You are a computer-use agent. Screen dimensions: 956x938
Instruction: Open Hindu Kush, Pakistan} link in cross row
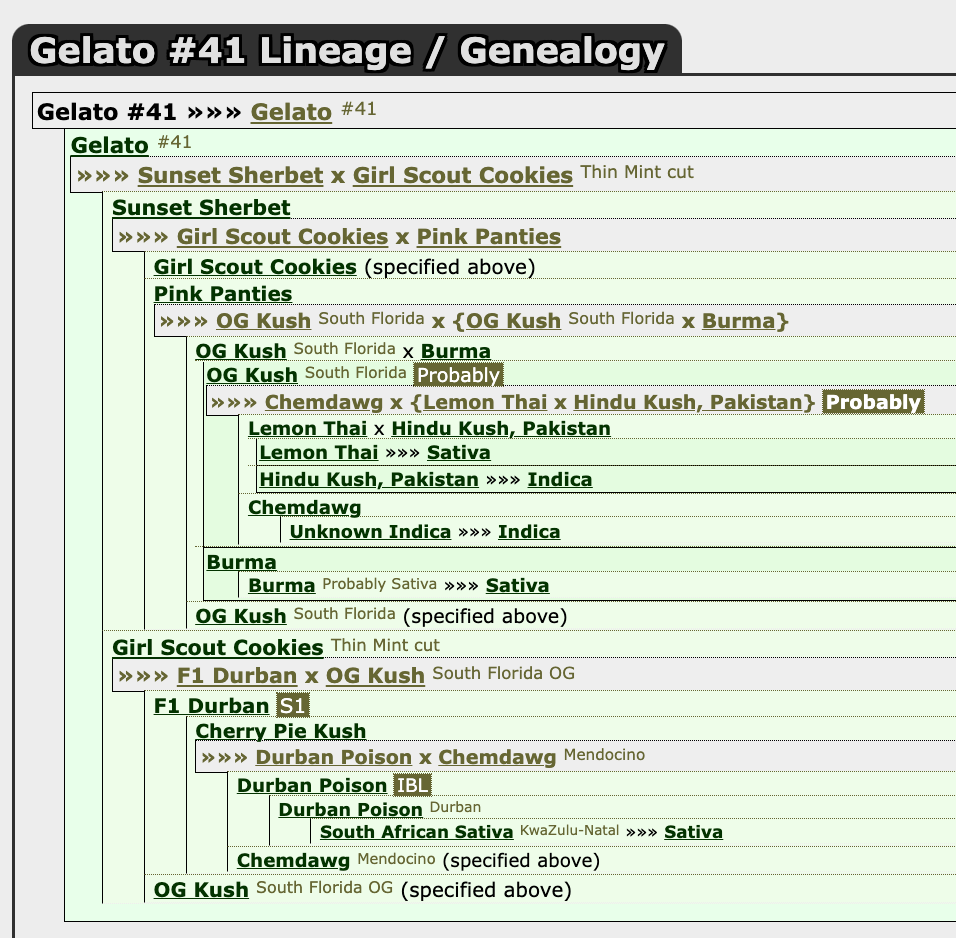688,403
